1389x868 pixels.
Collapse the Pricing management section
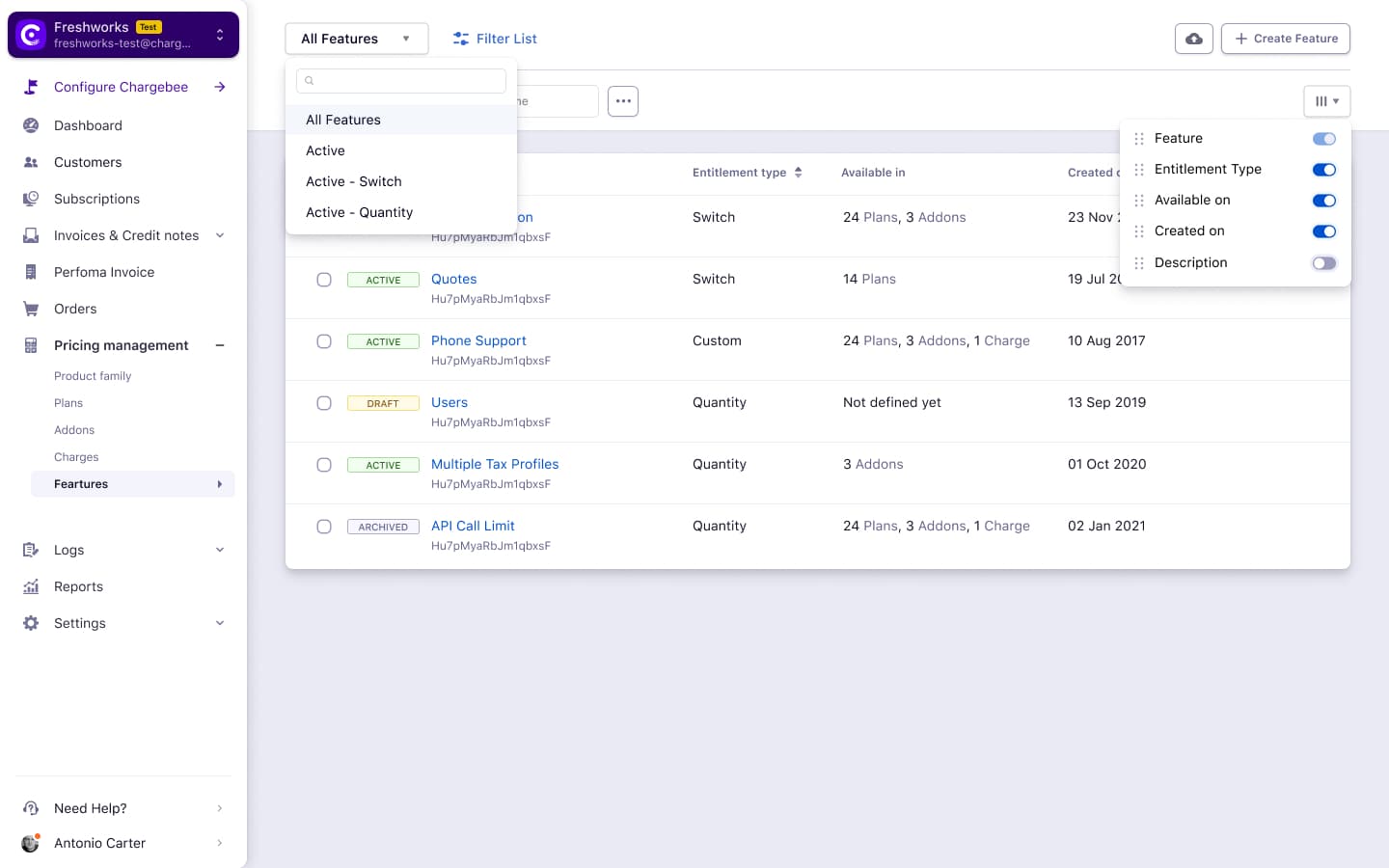coord(220,345)
